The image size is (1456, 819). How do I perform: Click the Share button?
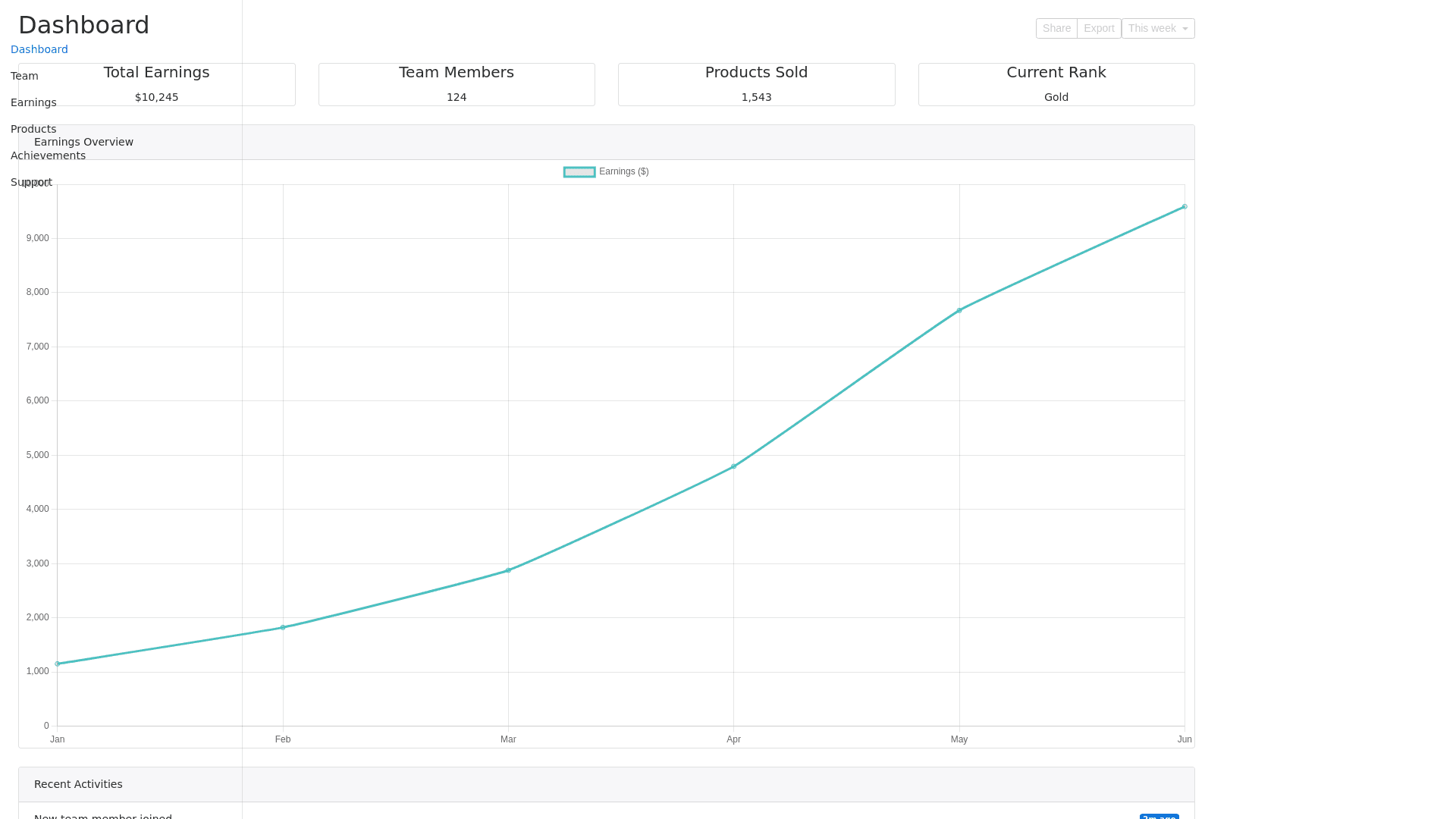(x=1056, y=28)
